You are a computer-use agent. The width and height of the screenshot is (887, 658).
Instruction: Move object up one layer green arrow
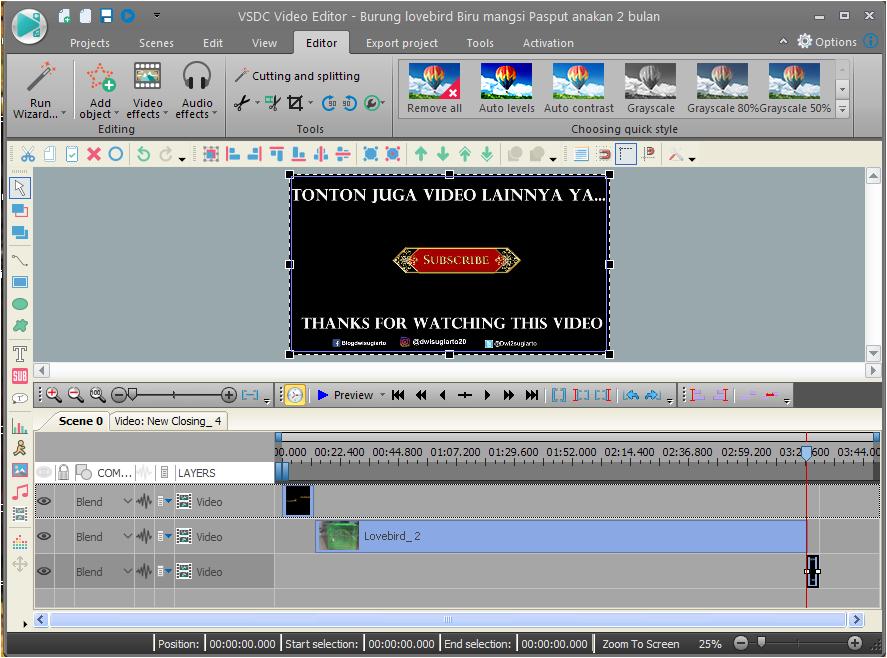pyautogui.click(x=420, y=154)
